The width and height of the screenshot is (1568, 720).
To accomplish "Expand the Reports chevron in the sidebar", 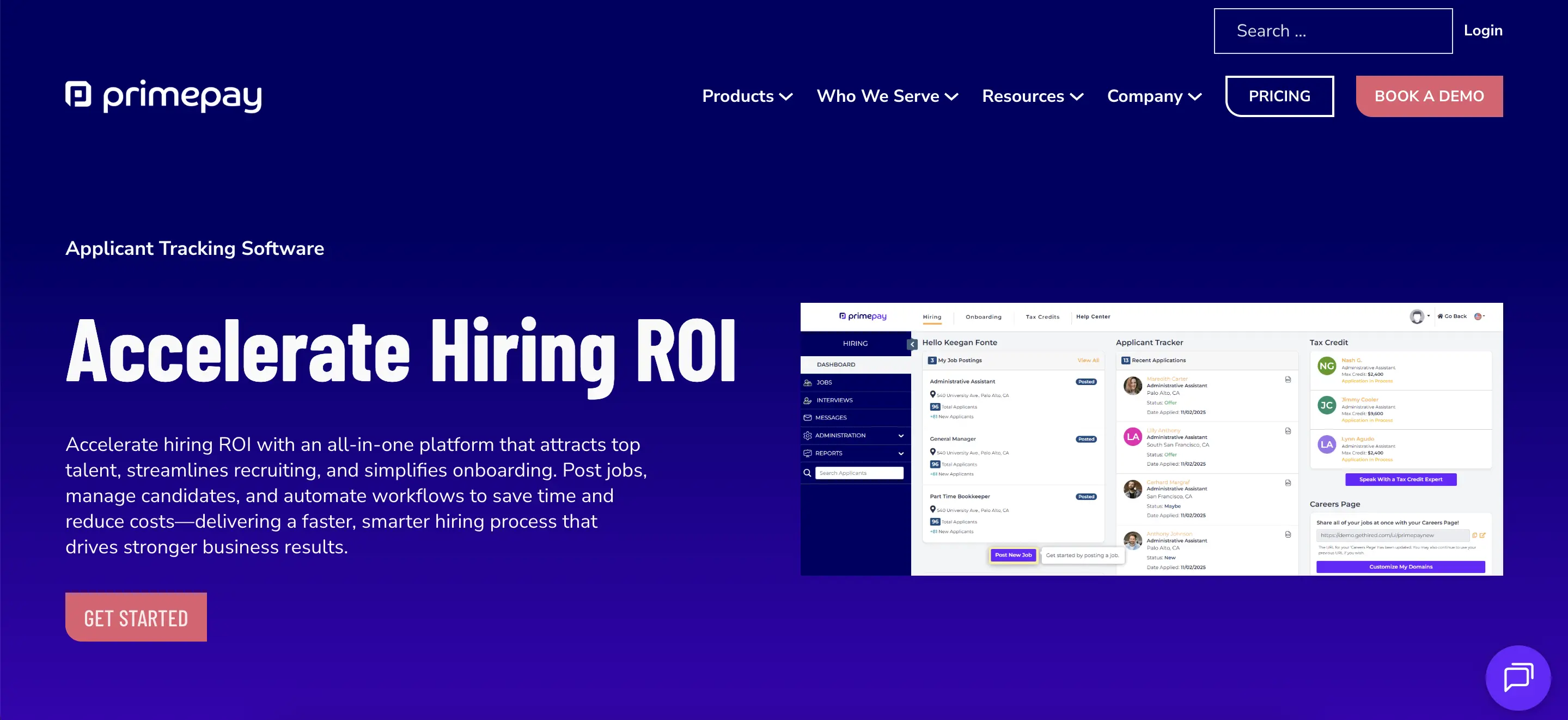I will click(901, 454).
